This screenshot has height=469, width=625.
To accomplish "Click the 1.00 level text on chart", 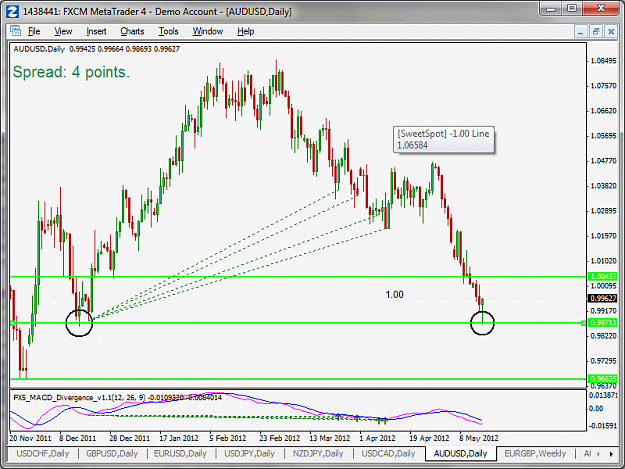I will click(x=395, y=295).
